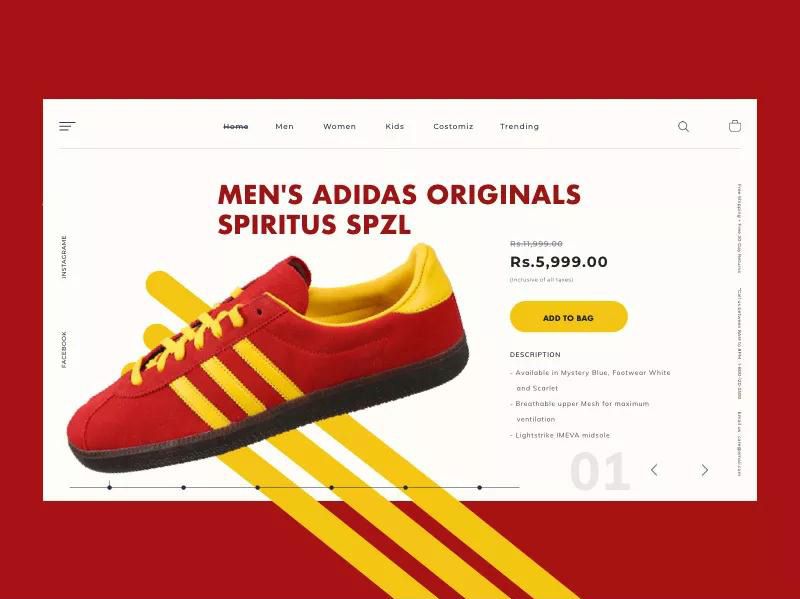
Task: Click the product title Men's Adidas Originals
Action: (x=399, y=194)
